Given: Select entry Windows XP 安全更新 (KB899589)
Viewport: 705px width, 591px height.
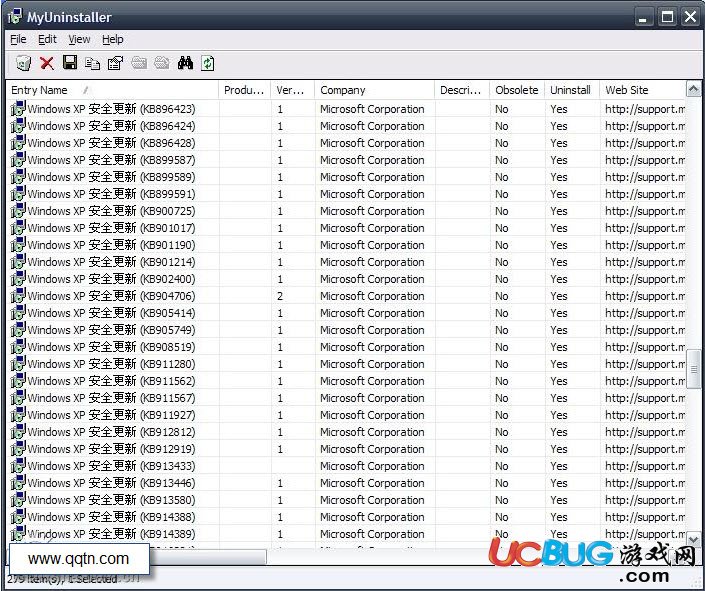Looking at the screenshot, I should [x=111, y=177].
